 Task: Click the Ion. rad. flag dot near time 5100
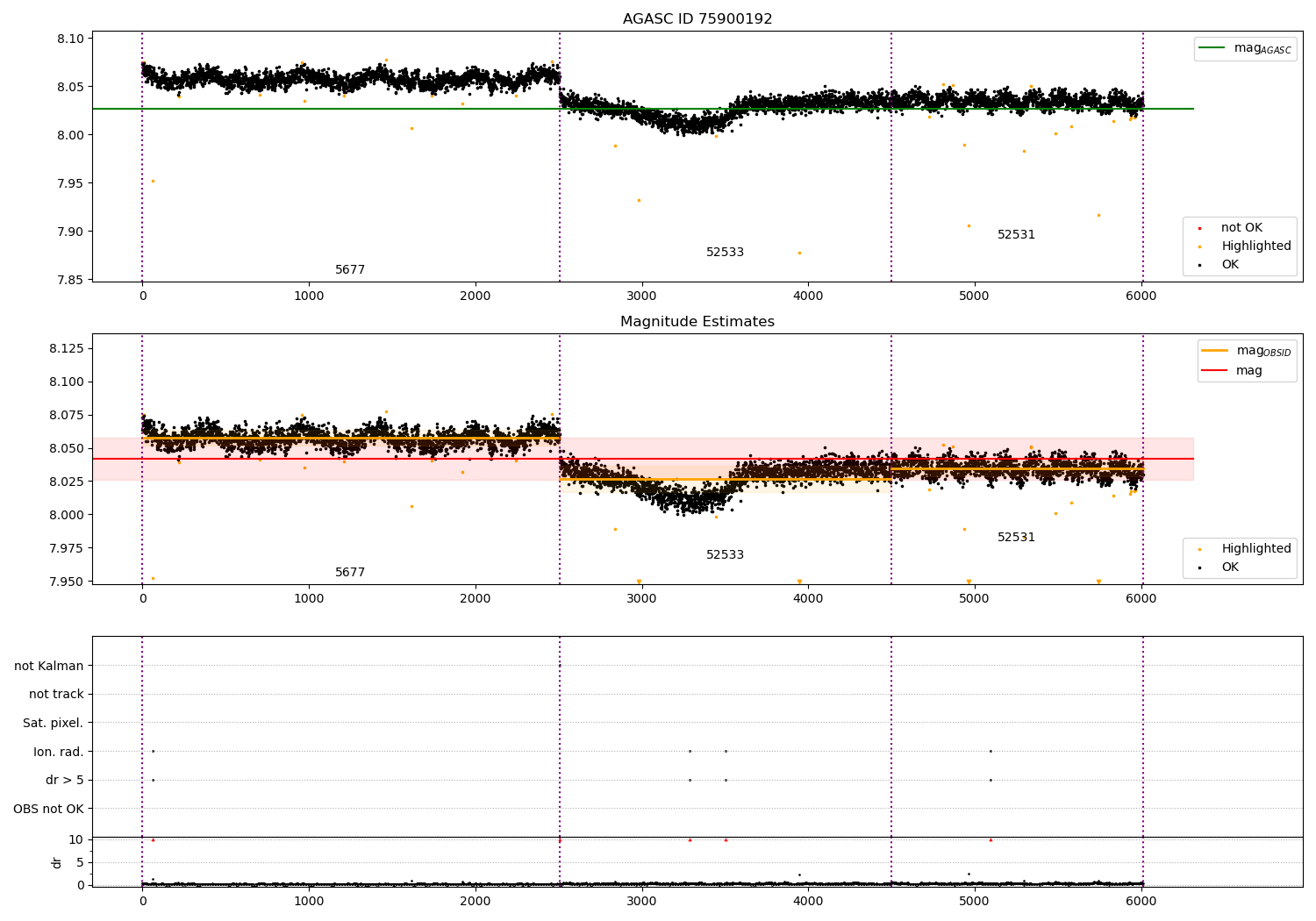[x=991, y=751]
